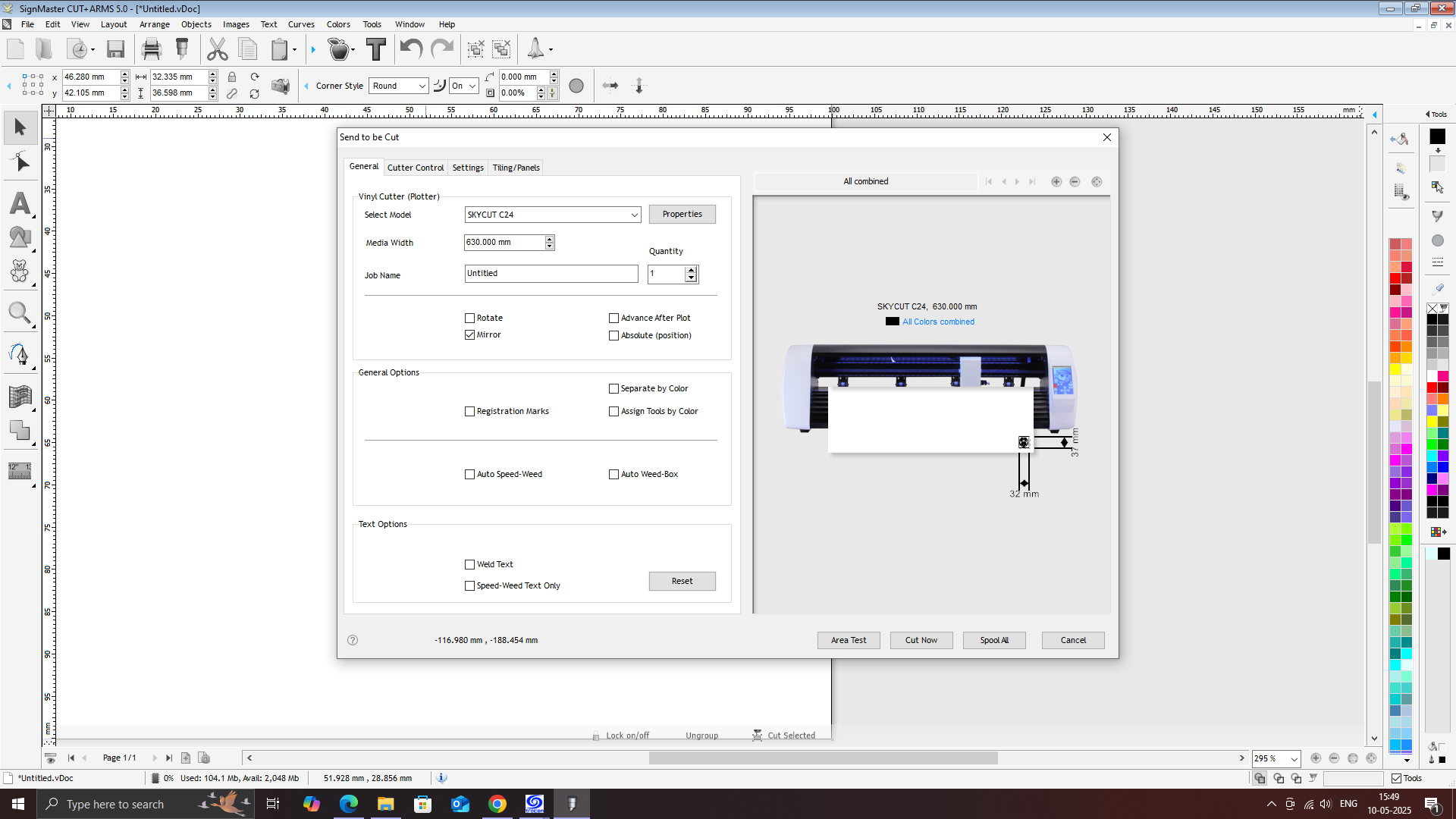Screen dimensions: 1456x819
Task: Open File Explorer from the taskbar
Action: pyautogui.click(x=386, y=804)
